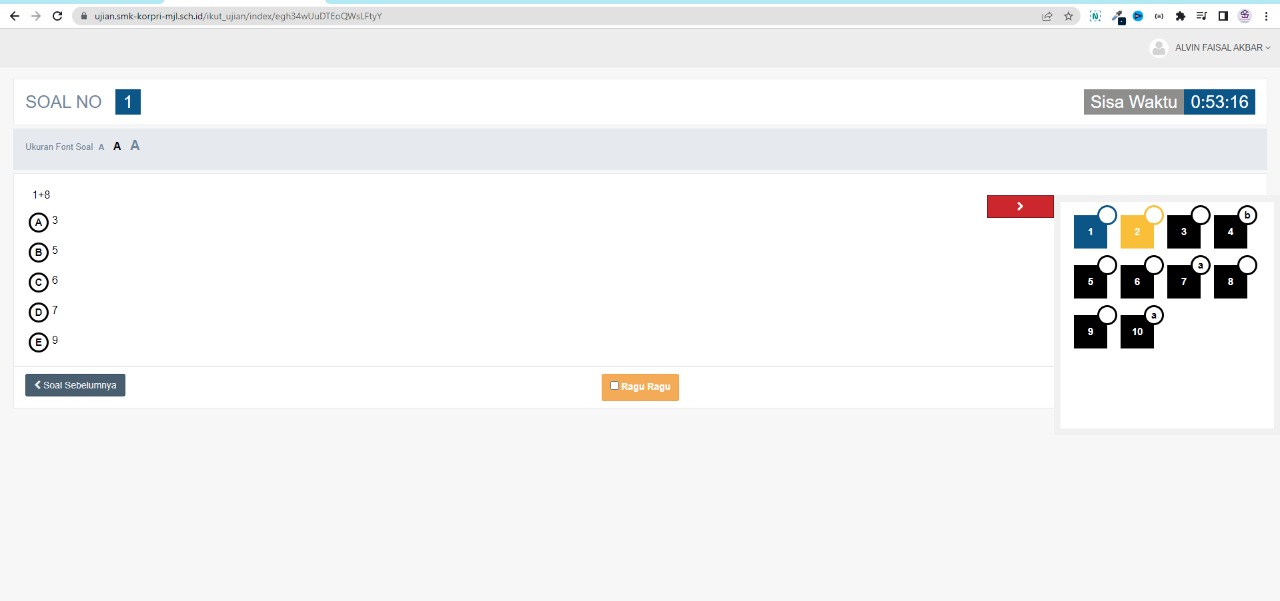Set question font to the largest A size
Image resolution: width=1280 pixels, height=601 pixels.
[135, 146]
